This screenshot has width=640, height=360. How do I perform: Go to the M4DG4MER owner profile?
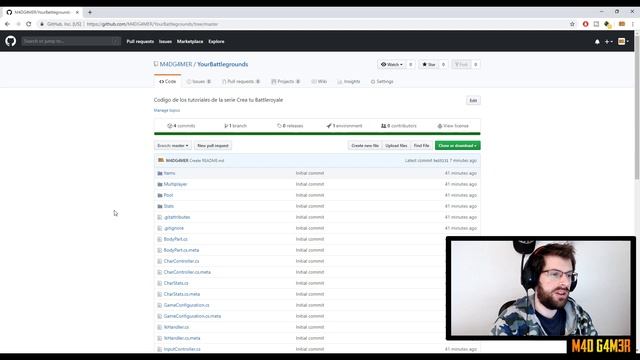(x=176, y=64)
